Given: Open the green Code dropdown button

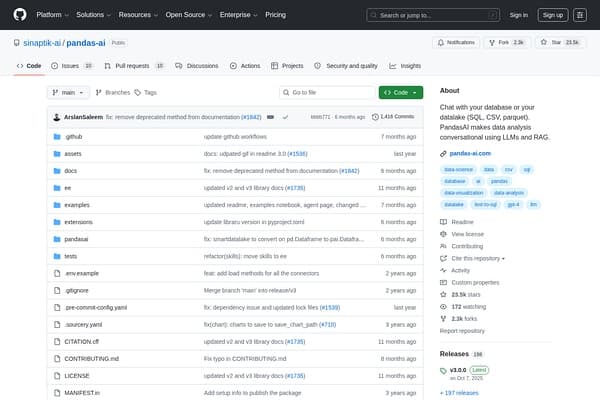Looking at the screenshot, I should click(401, 93).
